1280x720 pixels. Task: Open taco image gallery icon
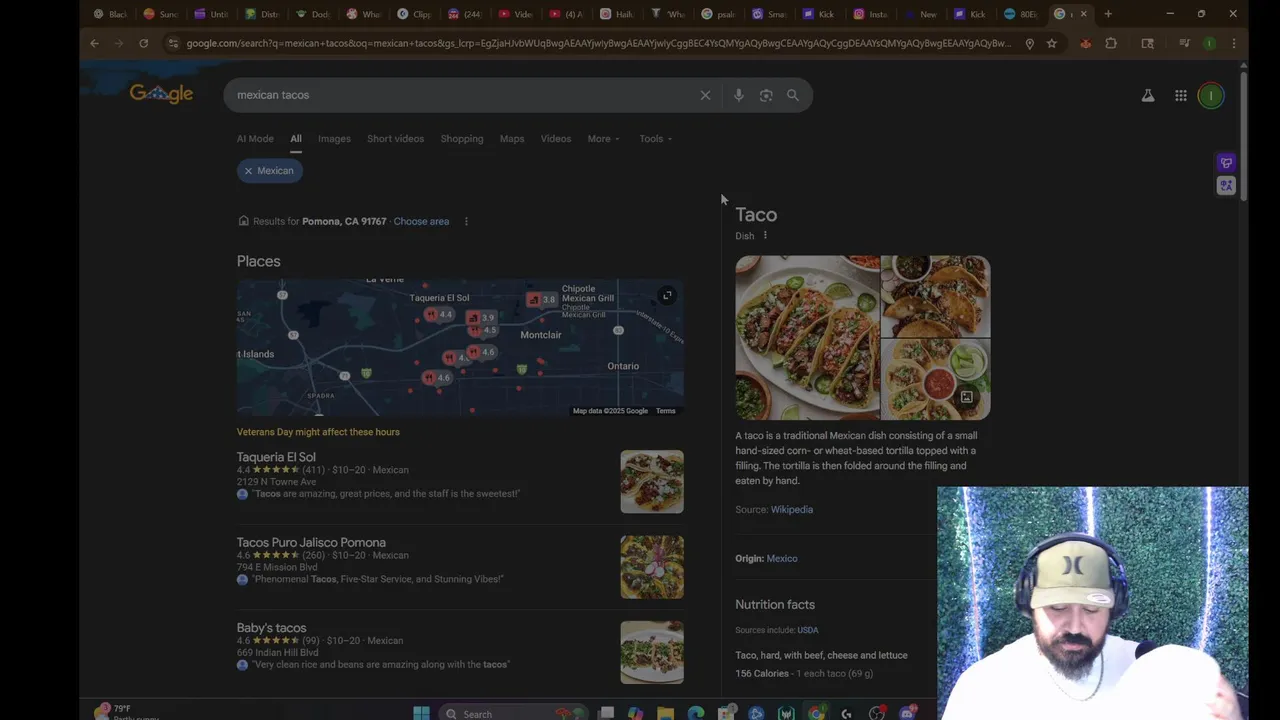click(966, 397)
